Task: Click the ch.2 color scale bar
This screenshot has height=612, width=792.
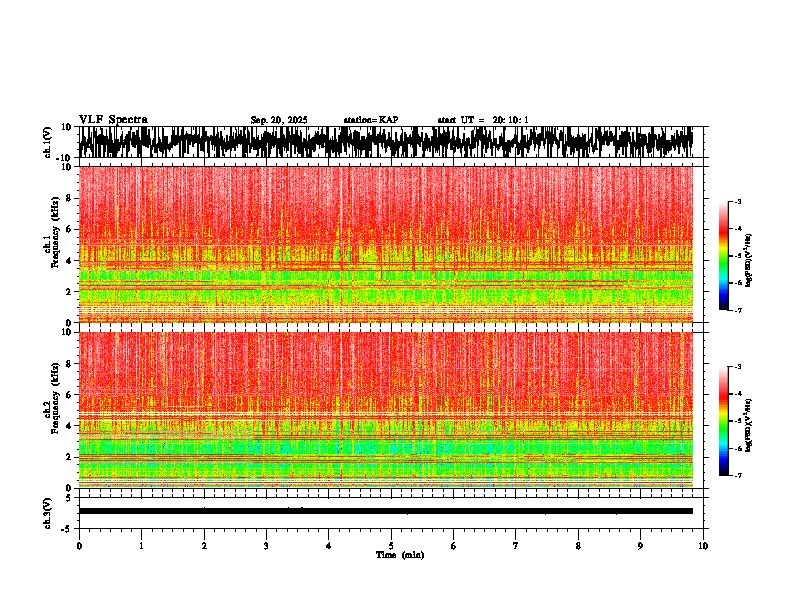Action: click(x=723, y=421)
